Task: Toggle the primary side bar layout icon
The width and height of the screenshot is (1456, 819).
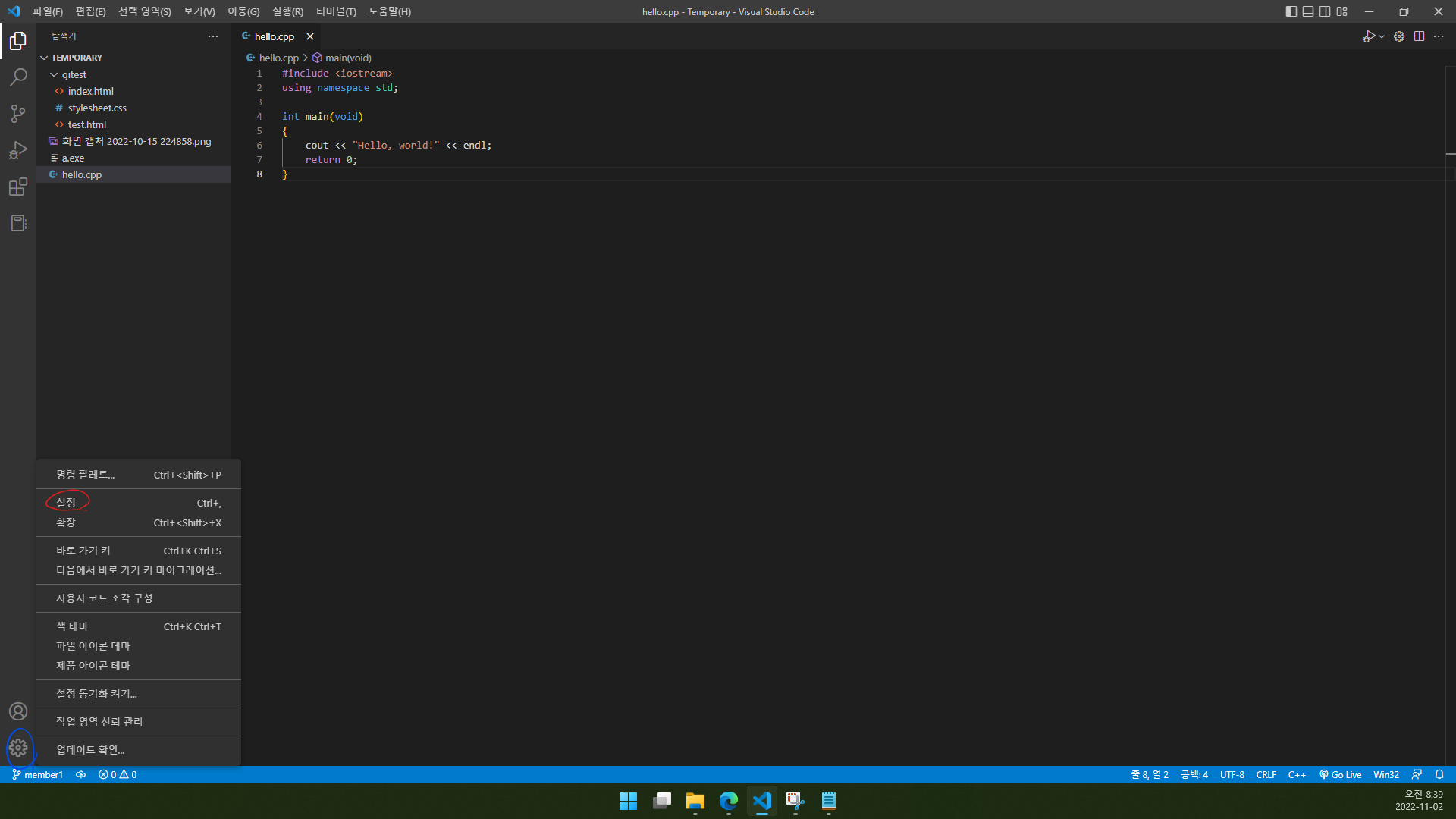Action: coord(1291,11)
